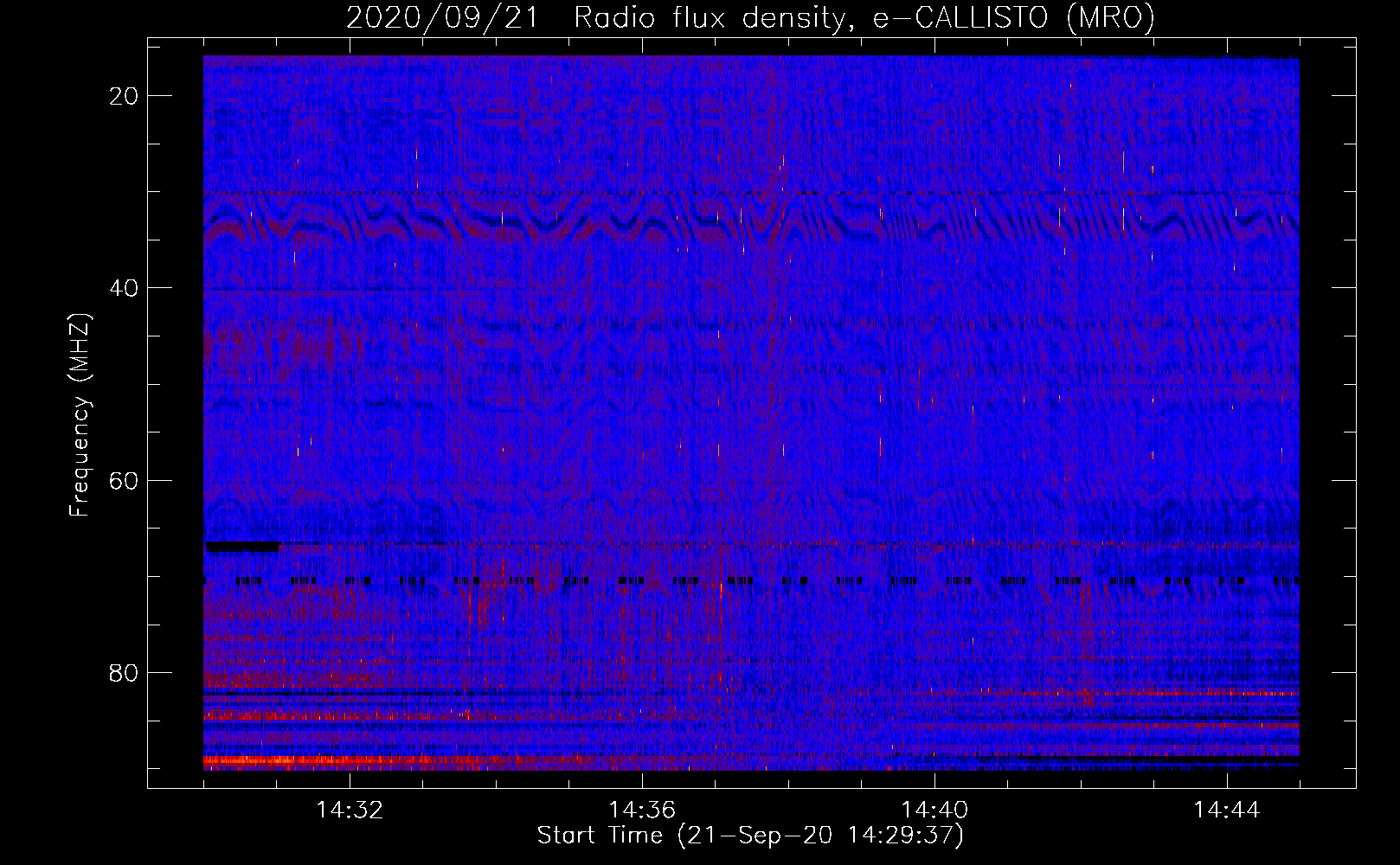Click the 14:40 time tick label
1400x865 pixels.
pos(934,811)
